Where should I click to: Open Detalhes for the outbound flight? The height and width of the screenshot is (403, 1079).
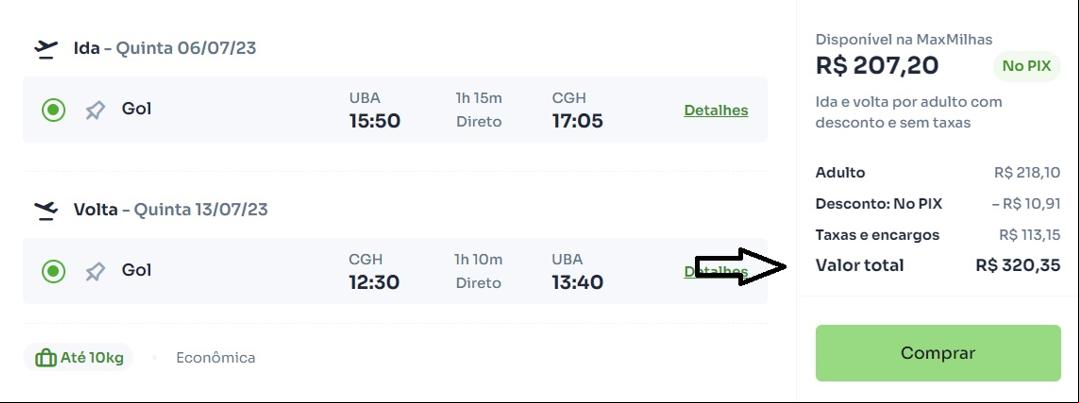716,110
